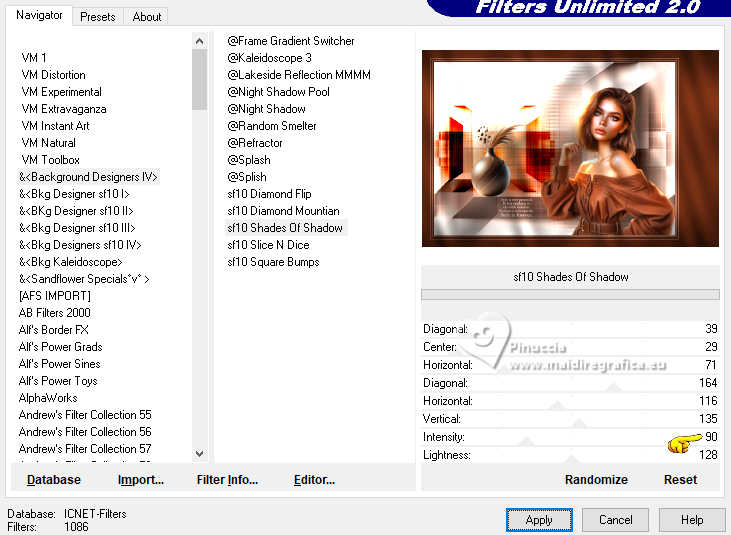Screen dimensions: 731x535
Task: Choose sf10 Diamond Mountian filter
Action: (283, 211)
